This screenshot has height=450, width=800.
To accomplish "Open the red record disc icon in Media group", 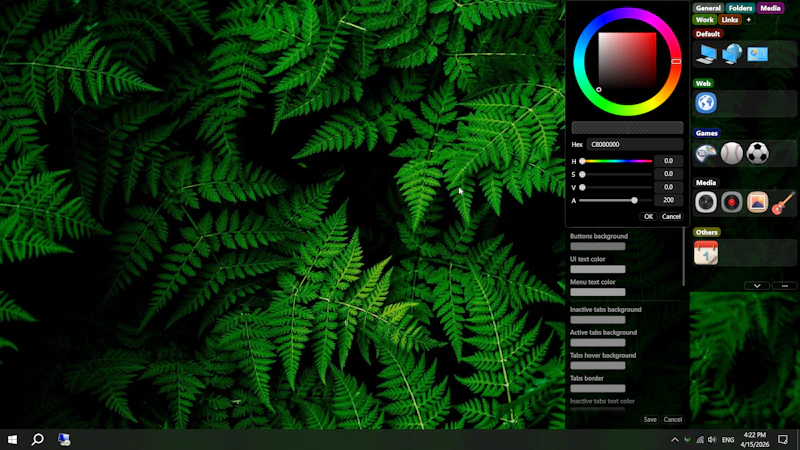I will tap(732, 202).
